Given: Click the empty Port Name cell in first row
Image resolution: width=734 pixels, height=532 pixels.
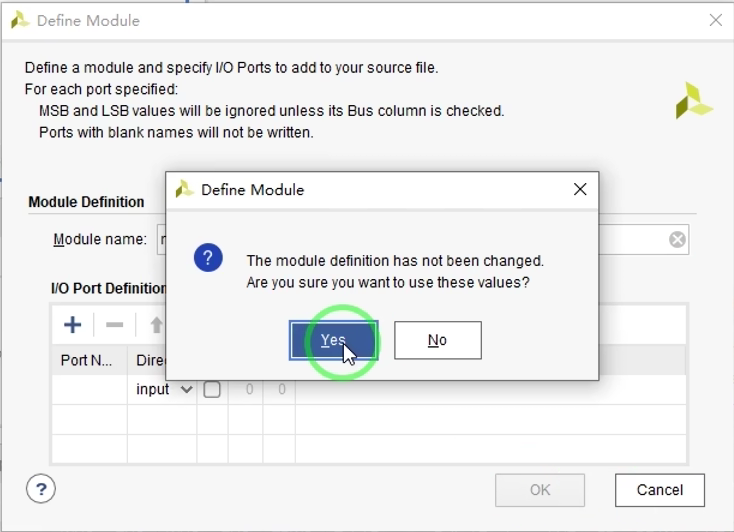Looking at the screenshot, I should coord(89,389).
